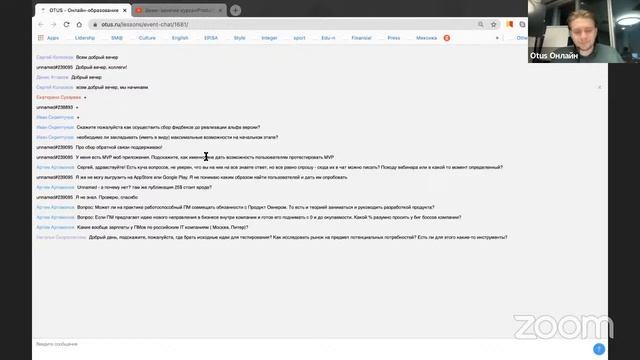The height and width of the screenshot is (360, 640).
Task: Open the Style bookmark folder
Action: click(x=239, y=38)
